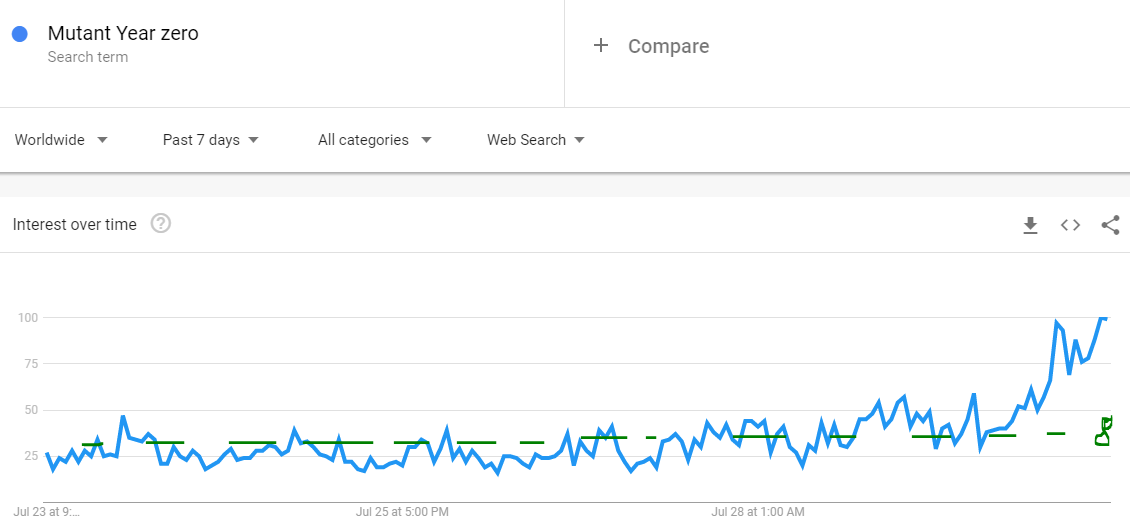Expand the All categories dropdown
This screenshot has width=1130, height=532.
pos(375,140)
